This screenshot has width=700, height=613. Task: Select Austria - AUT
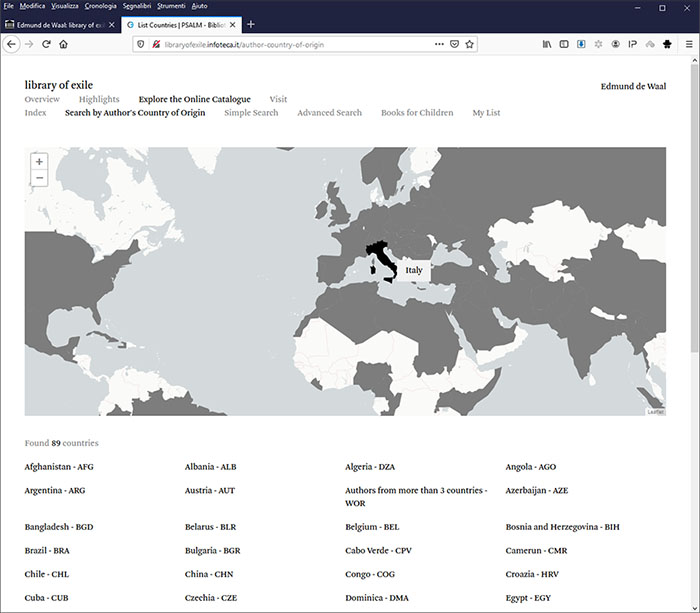tap(209, 490)
